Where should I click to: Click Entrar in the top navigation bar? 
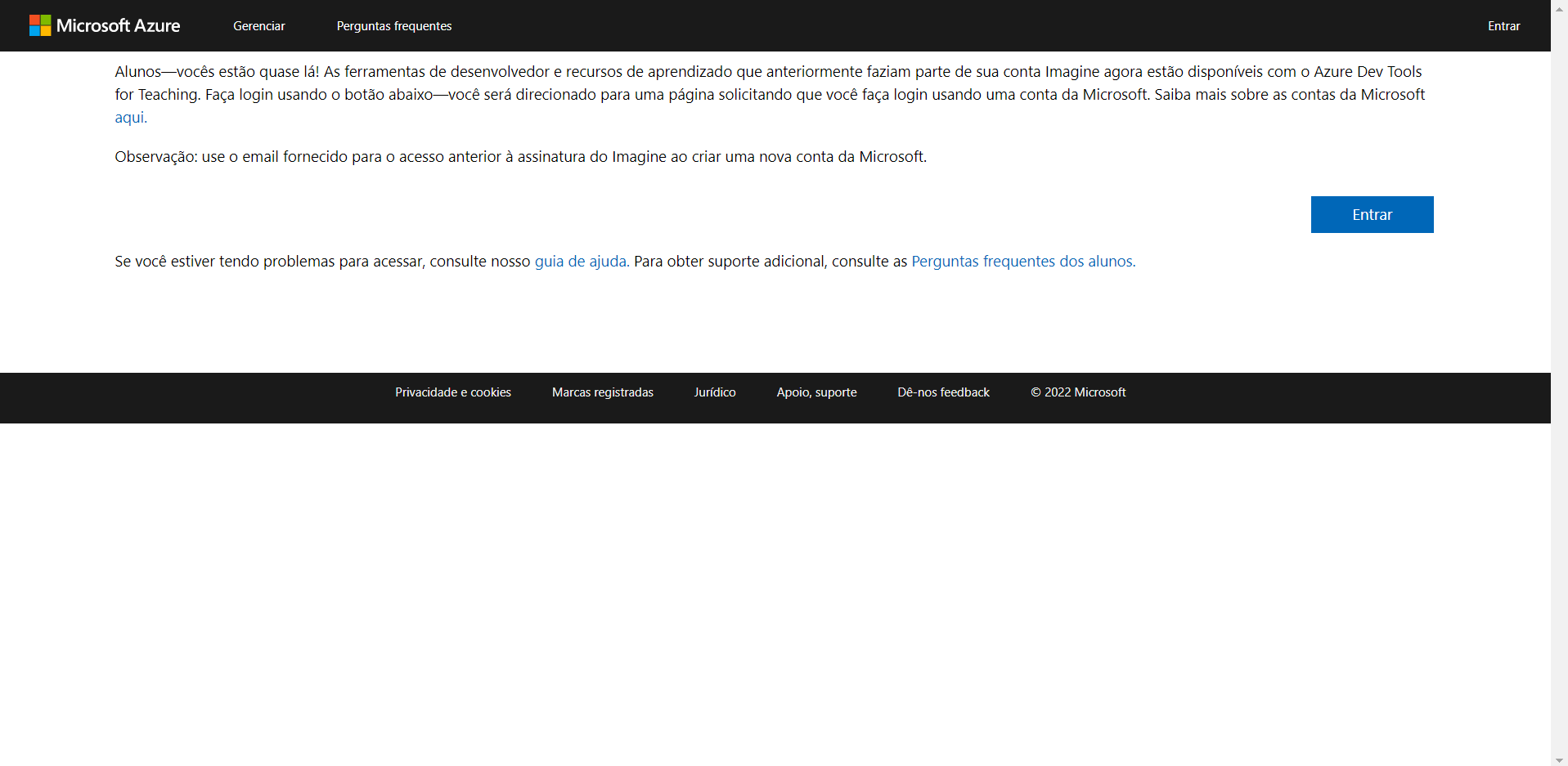pos(1503,26)
